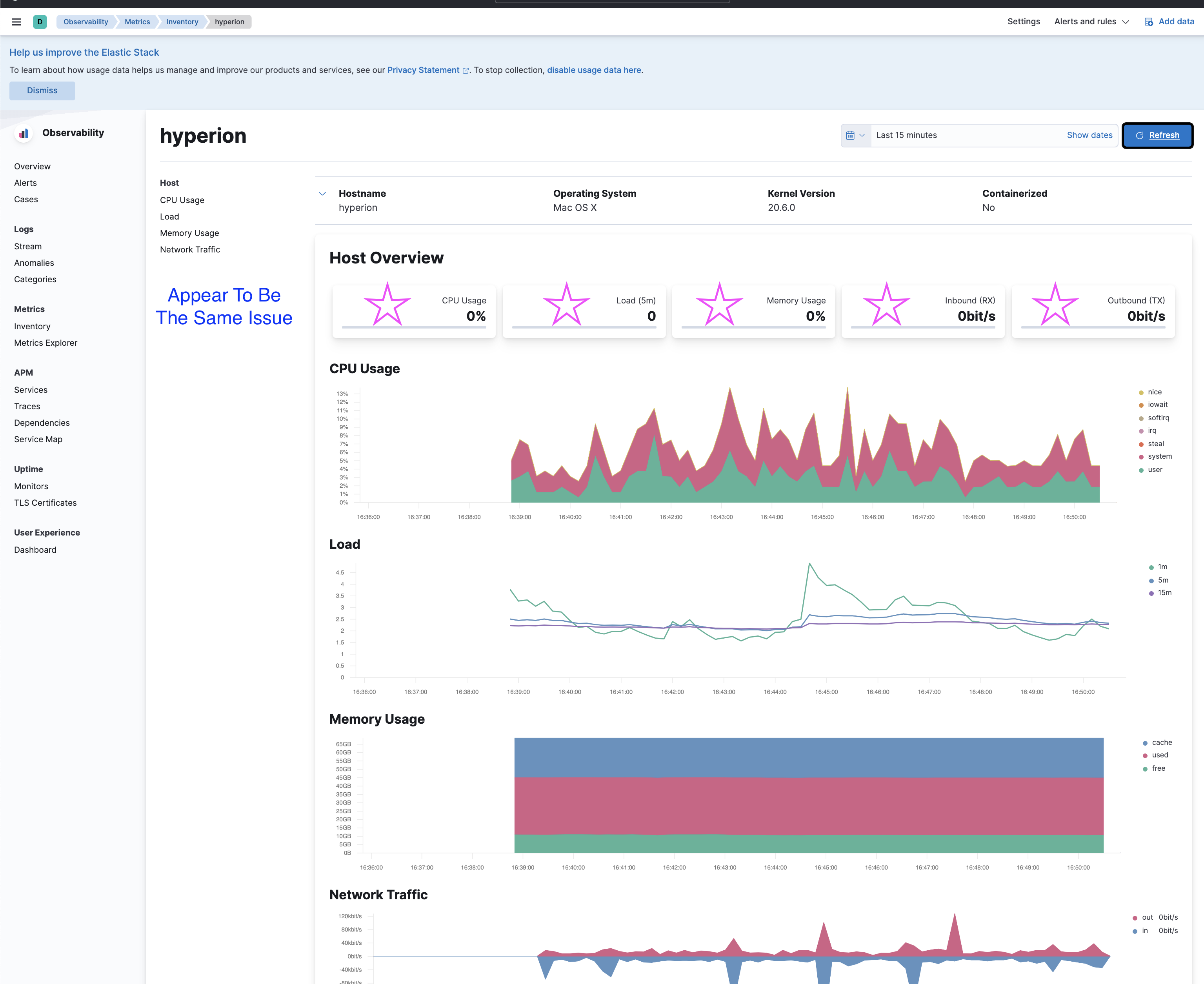Click the circular refresh icon on Refresh button

point(1140,136)
